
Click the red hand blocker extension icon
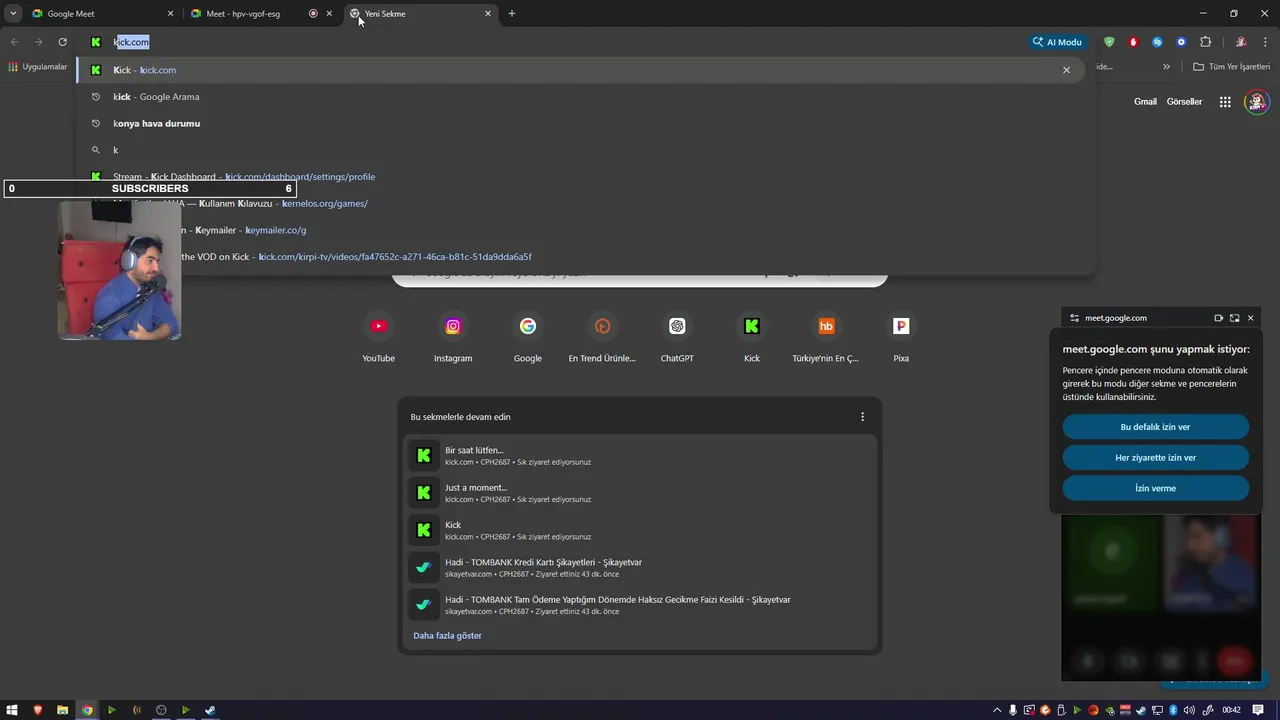tap(1133, 42)
